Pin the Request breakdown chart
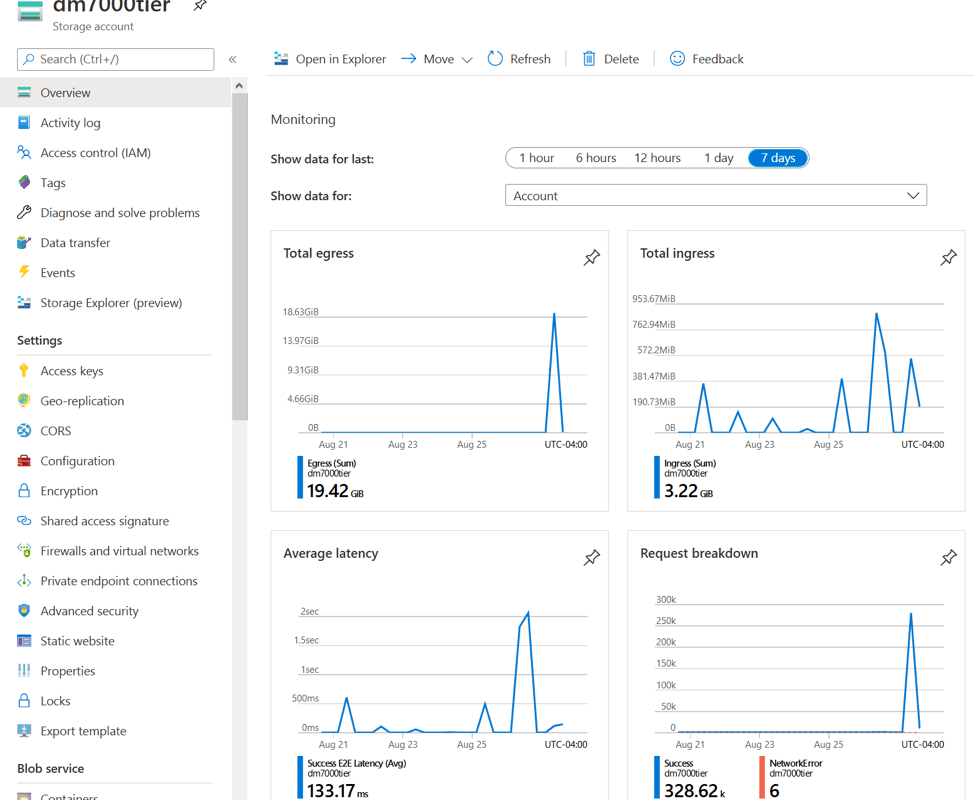Image resolution: width=974 pixels, height=800 pixels. (948, 557)
